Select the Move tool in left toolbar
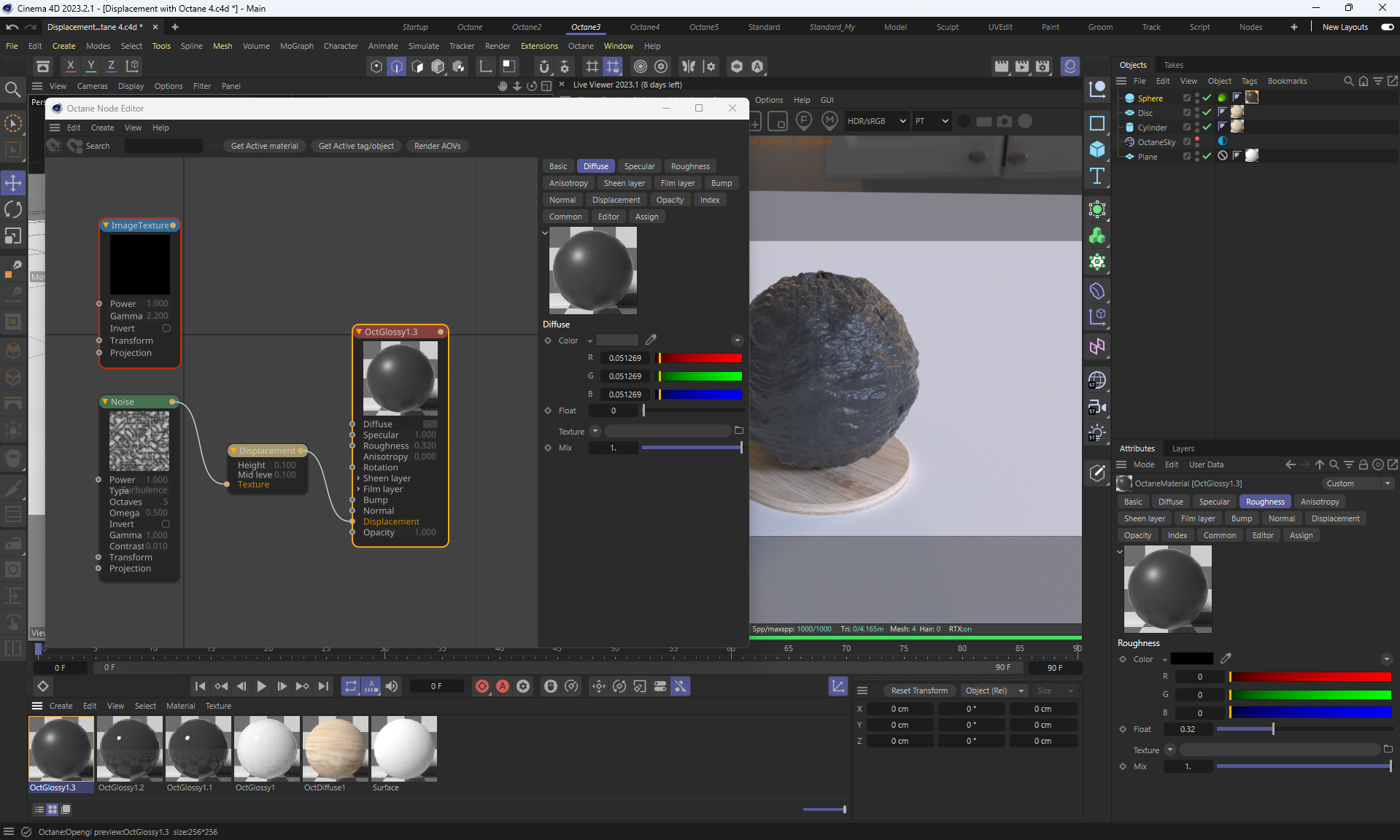Image resolution: width=1400 pixels, height=840 pixels. point(13,182)
